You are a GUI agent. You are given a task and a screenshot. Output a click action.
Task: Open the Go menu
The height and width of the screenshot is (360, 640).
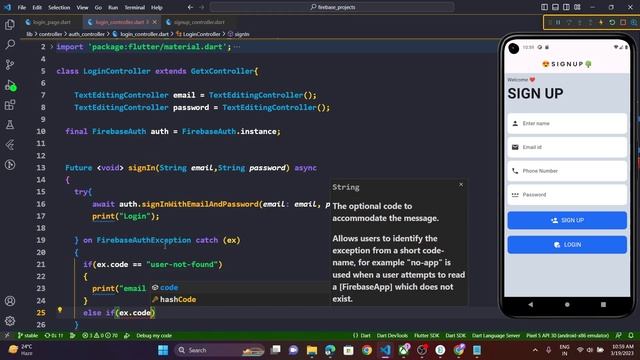pos(98,7)
